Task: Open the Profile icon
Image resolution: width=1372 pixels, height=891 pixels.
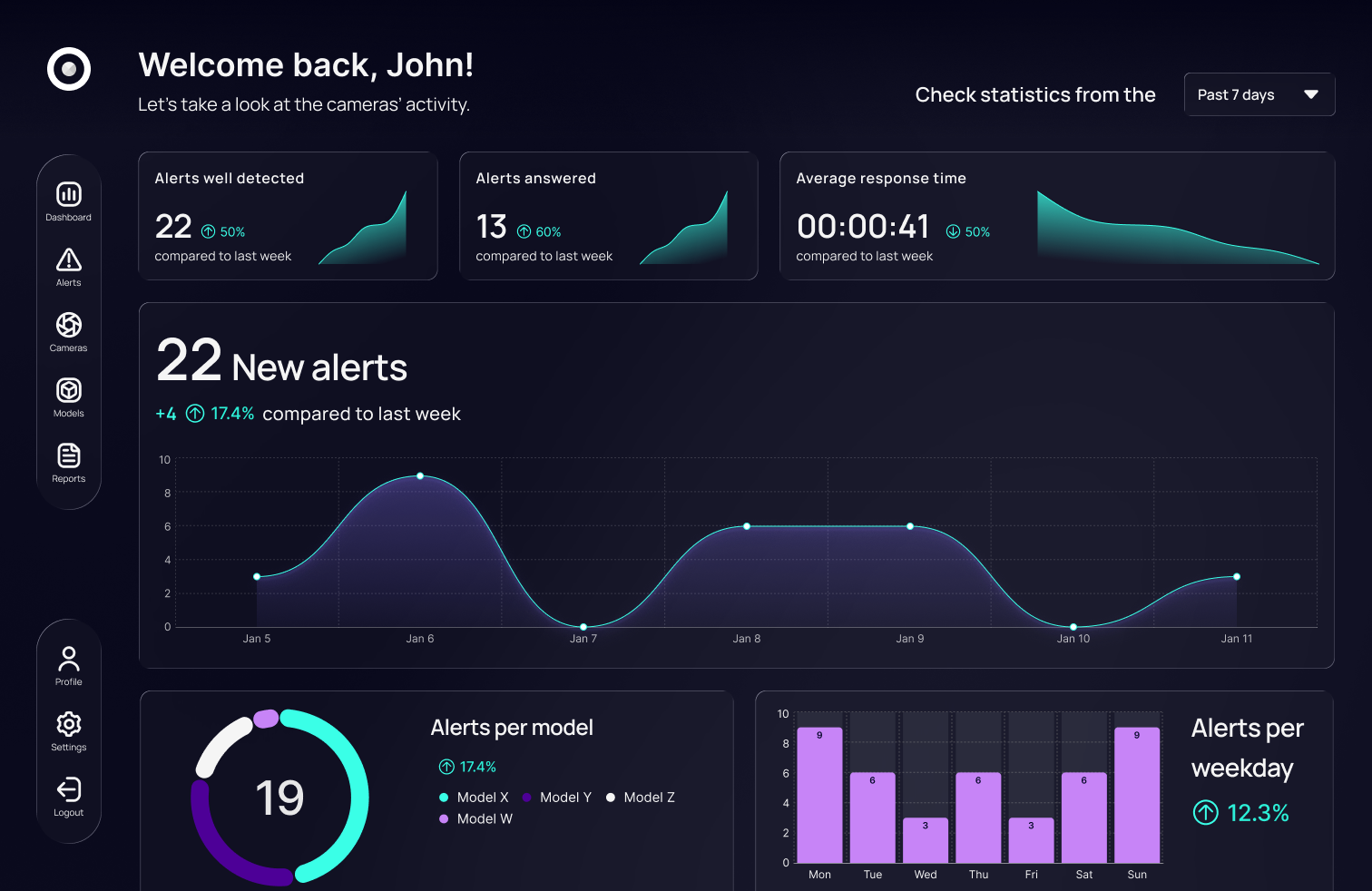Action: [x=68, y=660]
